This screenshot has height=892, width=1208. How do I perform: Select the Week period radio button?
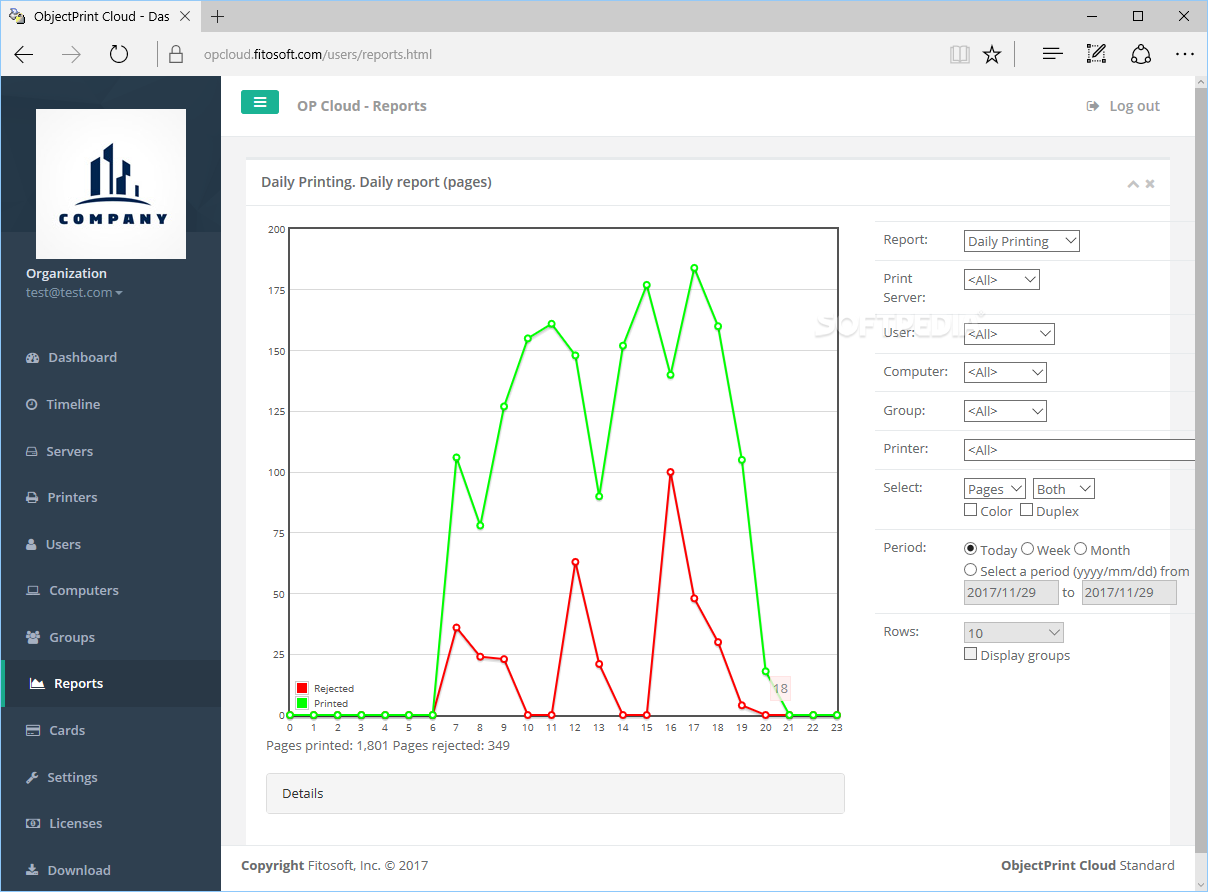point(1028,549)
